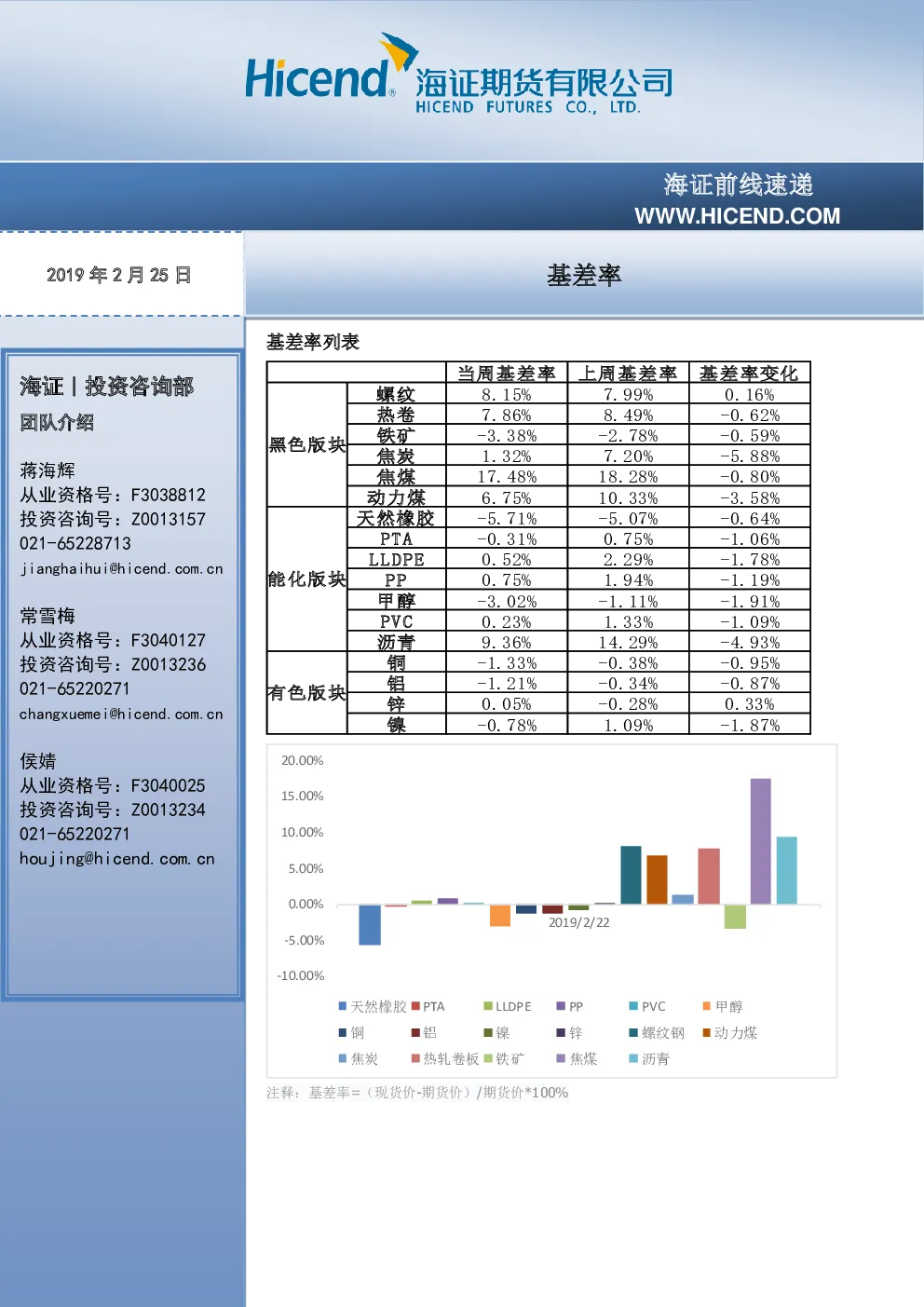Viewport: 924px width, 1307px height.
Task: Select the date 2019 年 2 月 25 日
Action: (x=118, y=275)
